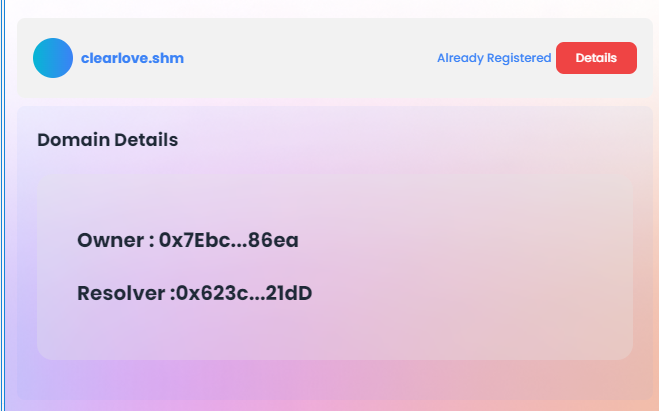
Task: Select Resolver address 0x623c...21dD
Action: [244, 293]
